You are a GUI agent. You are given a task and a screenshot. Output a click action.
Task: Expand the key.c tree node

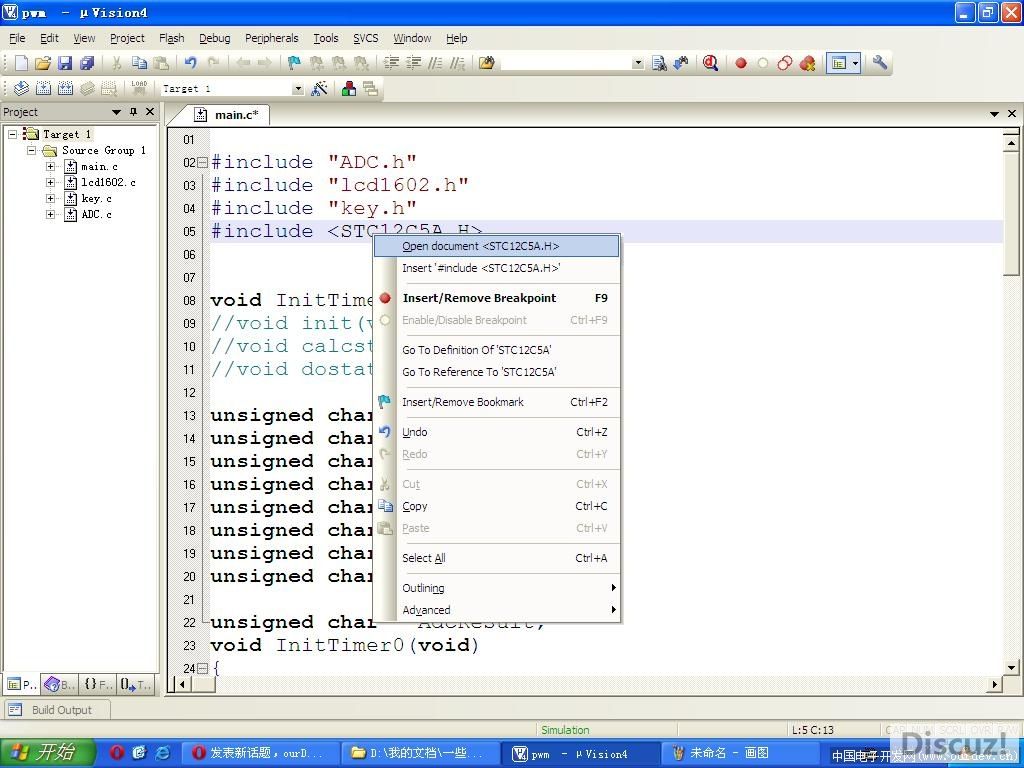pos(50,198)
